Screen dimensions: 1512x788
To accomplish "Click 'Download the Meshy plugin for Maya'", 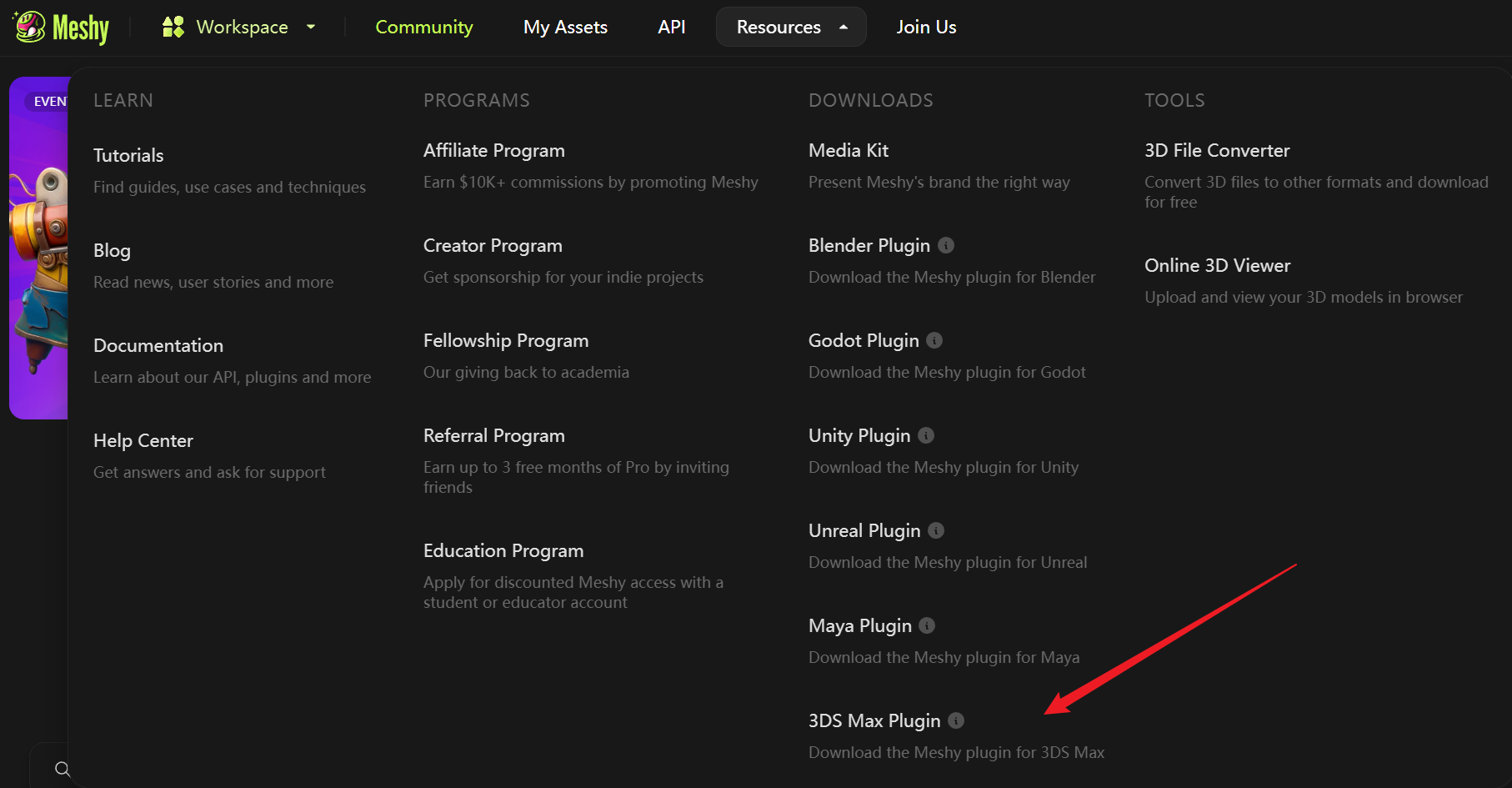I will point(944,657).
